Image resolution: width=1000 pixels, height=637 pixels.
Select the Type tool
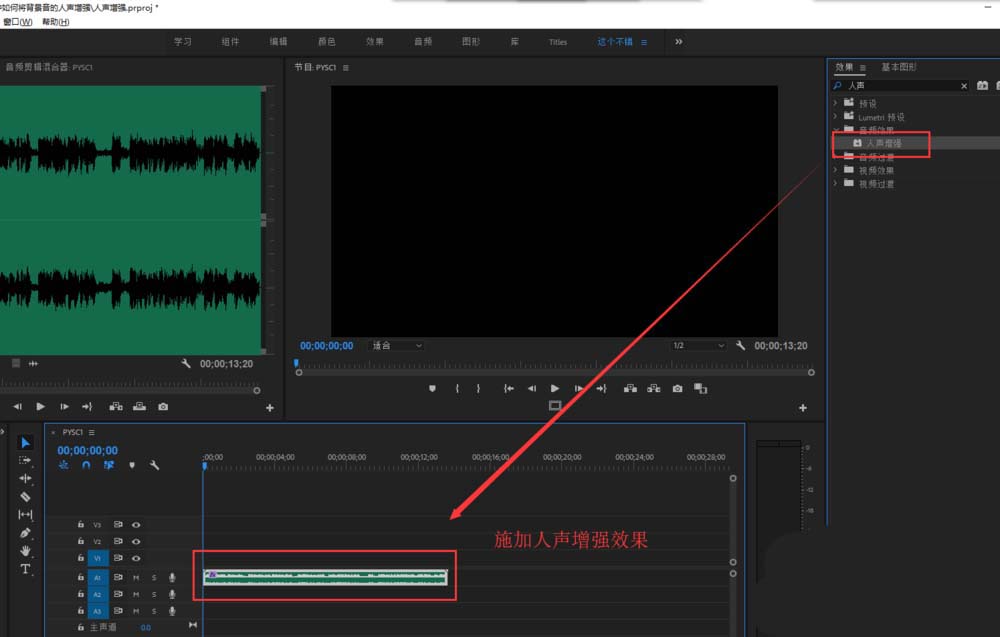25,569
